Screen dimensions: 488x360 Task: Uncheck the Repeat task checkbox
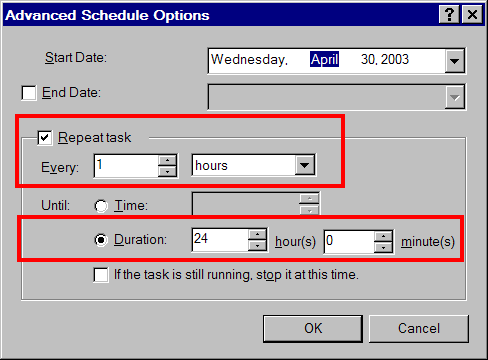pyautogui.click(x=44, y=138)
